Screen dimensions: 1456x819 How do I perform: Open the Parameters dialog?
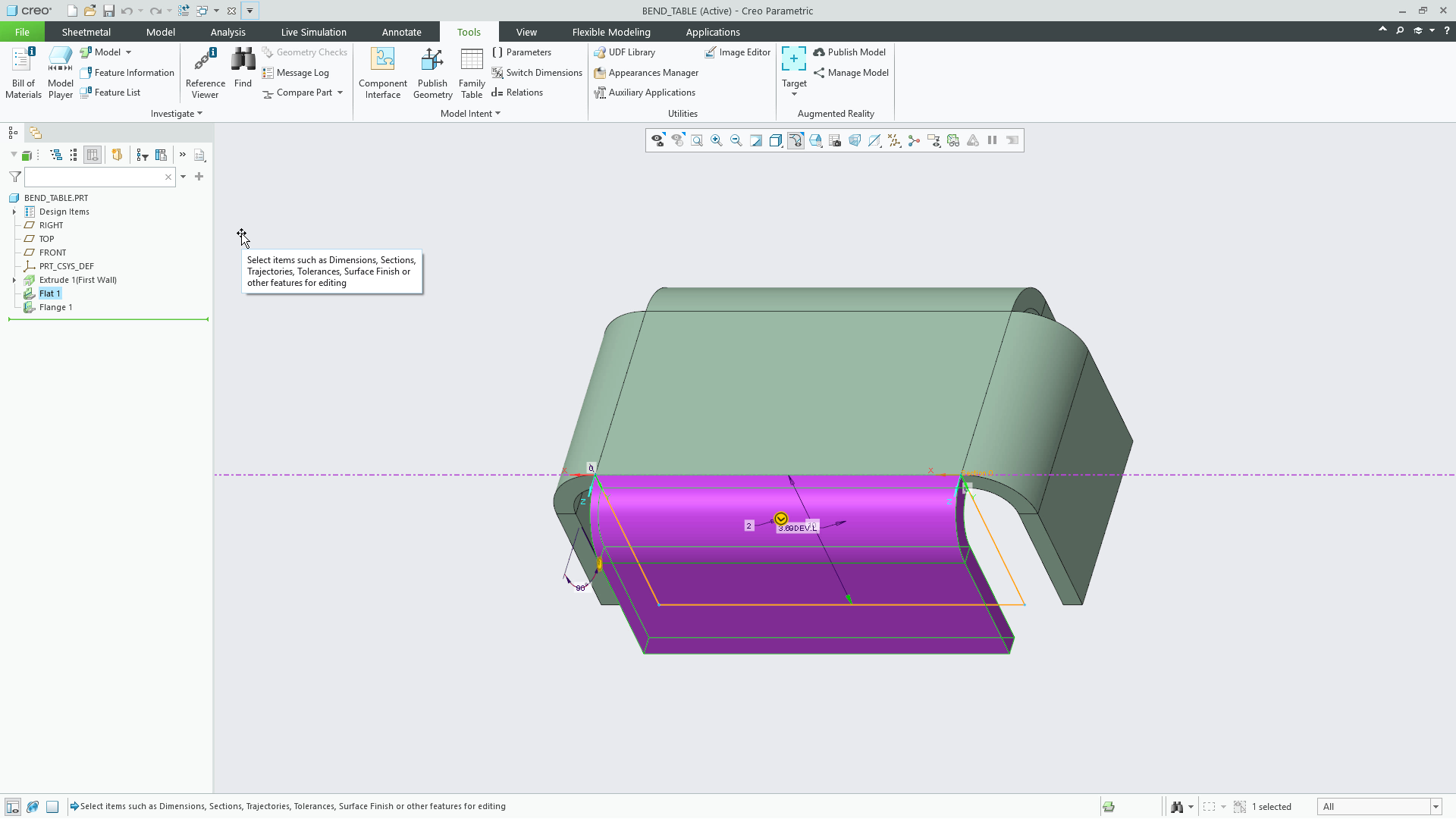(x=522, y=52)
